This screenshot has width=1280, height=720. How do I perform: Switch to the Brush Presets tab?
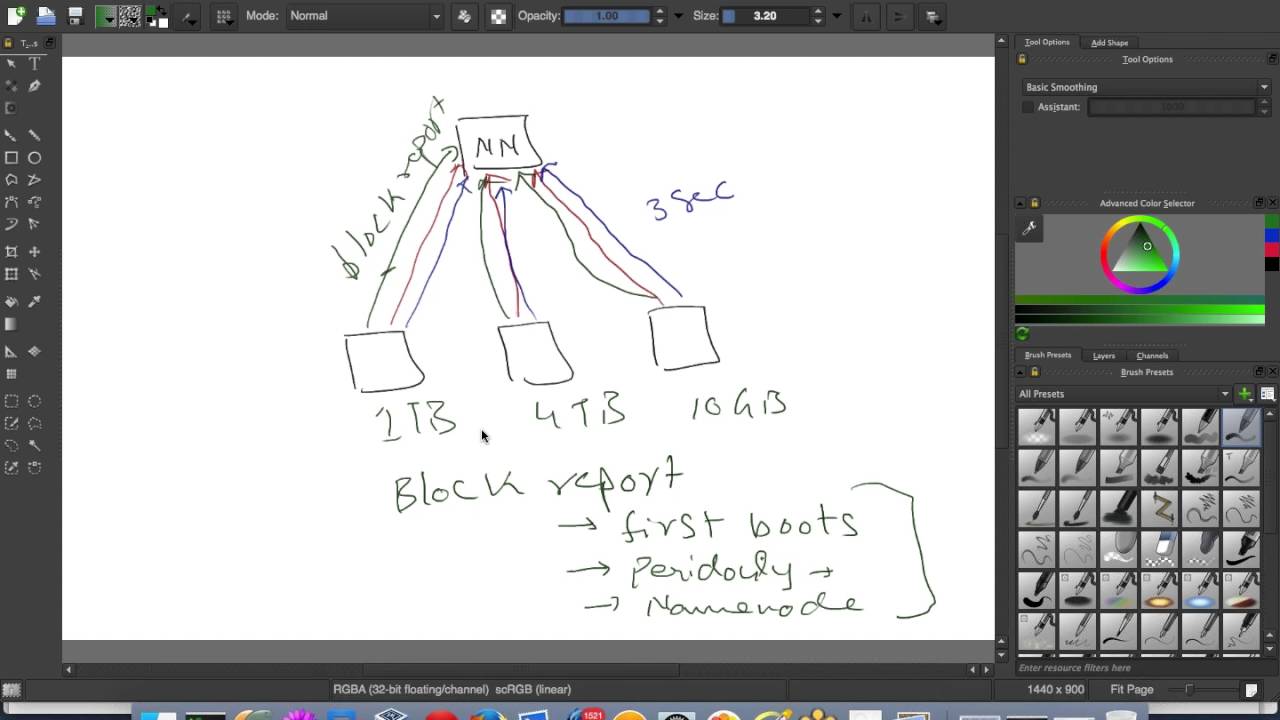tap(1047, 355)
